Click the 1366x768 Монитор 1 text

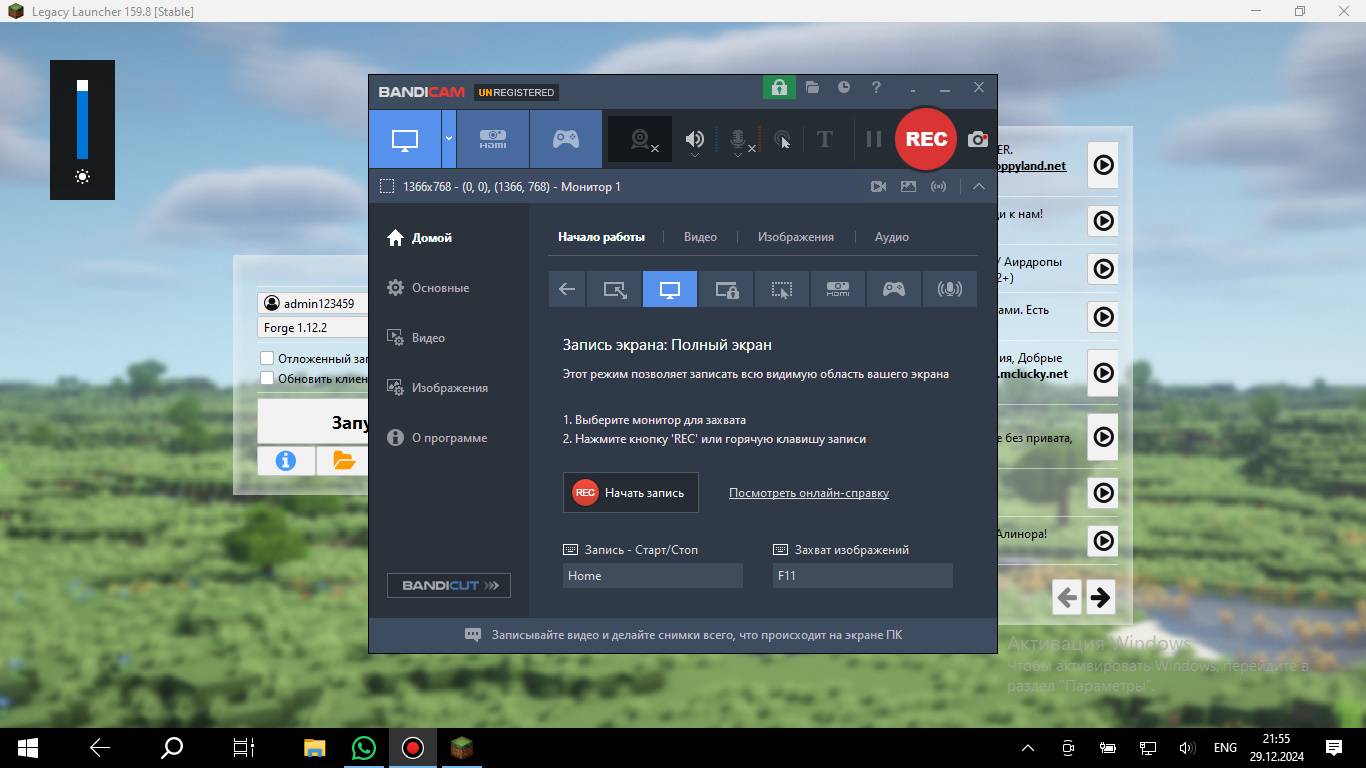(x=512, y=187)
